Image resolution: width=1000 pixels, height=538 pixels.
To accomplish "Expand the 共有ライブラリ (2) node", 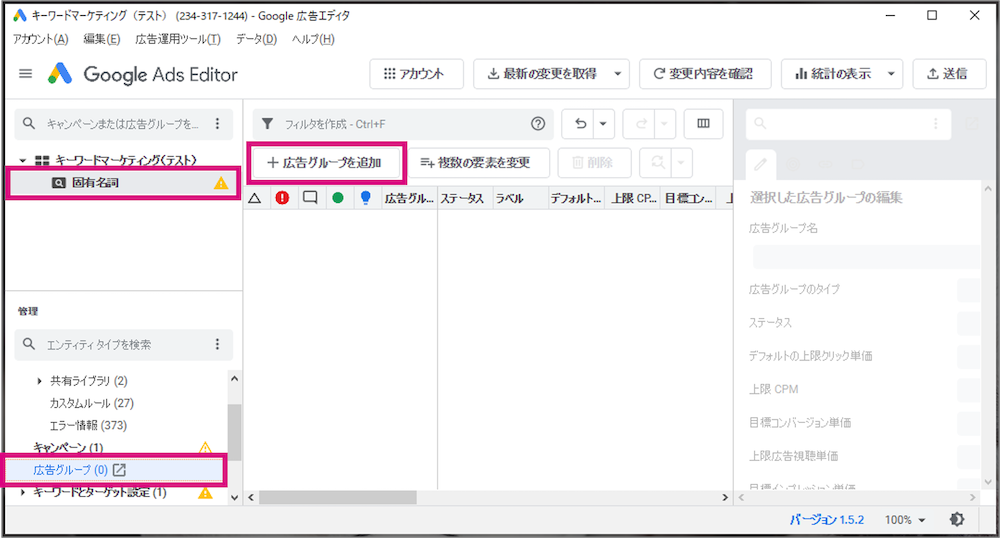I will (40, 381).
